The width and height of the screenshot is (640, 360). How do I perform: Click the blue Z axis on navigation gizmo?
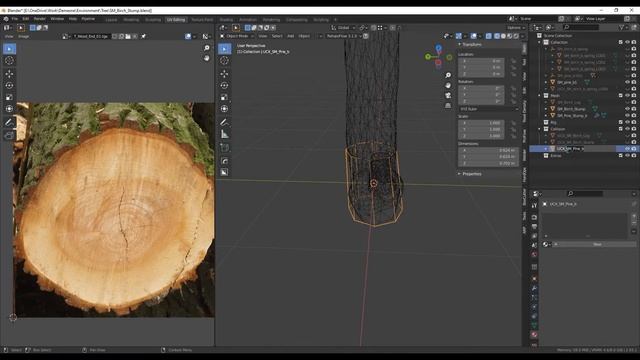[438, 48]
